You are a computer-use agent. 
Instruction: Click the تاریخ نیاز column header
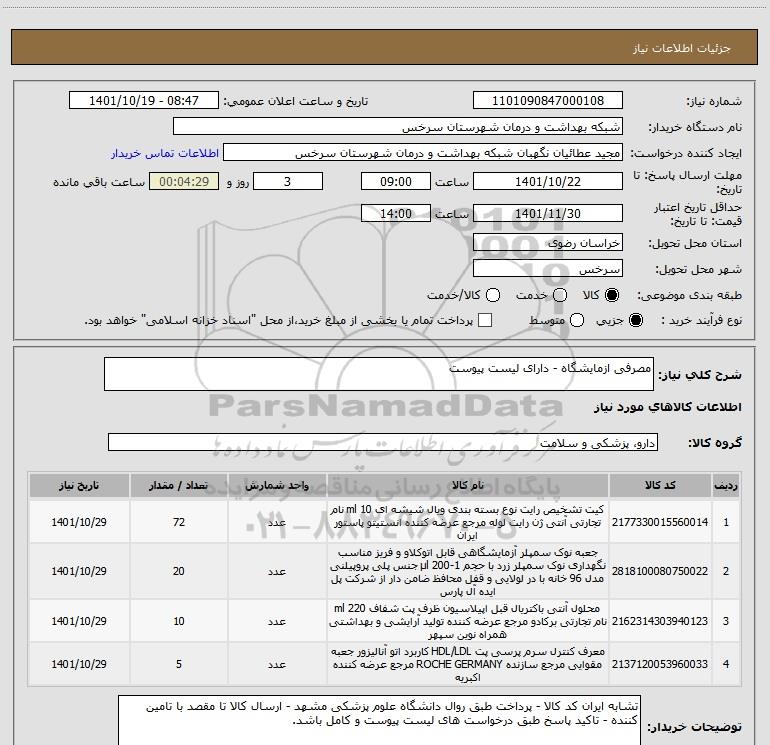click(79, 486)
